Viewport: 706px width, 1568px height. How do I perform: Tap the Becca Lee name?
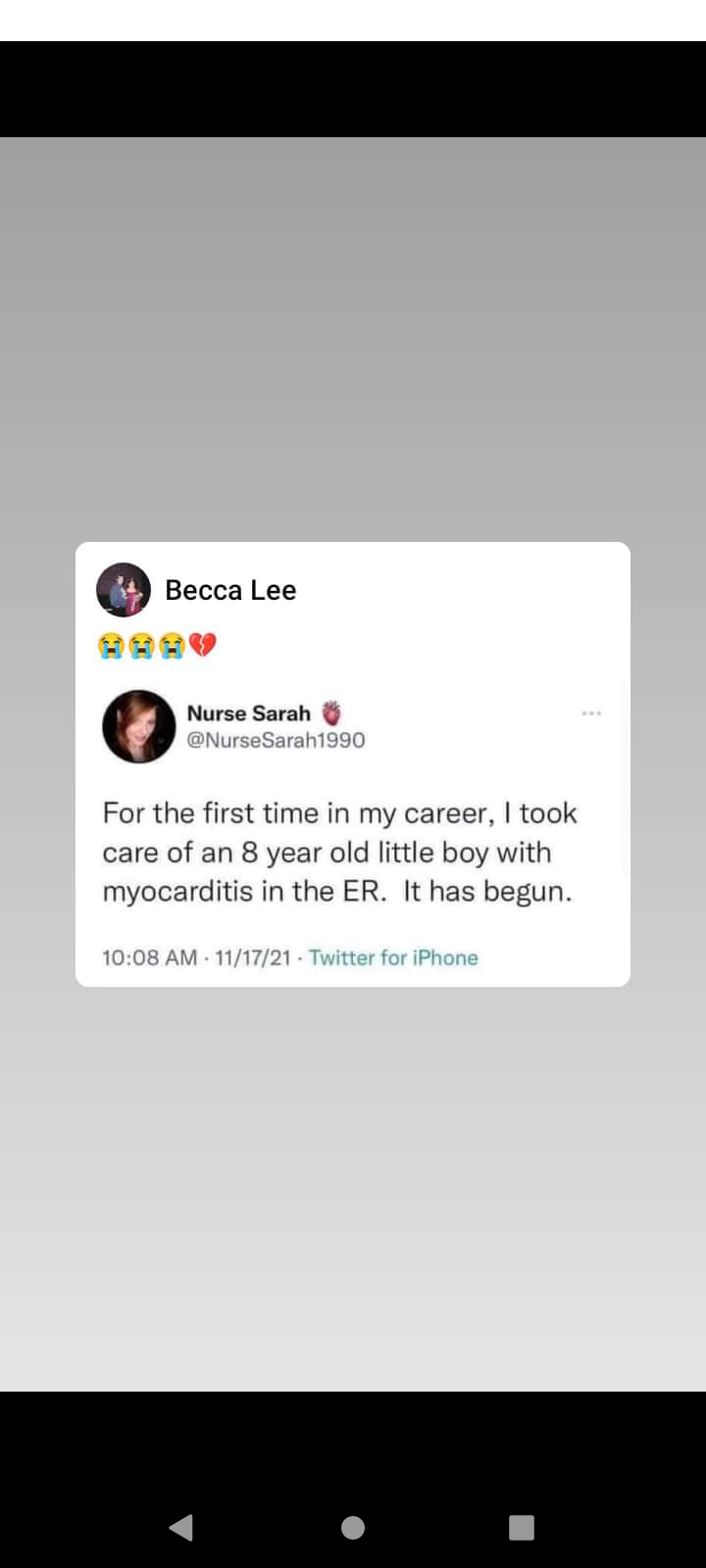tap(230, 590)
